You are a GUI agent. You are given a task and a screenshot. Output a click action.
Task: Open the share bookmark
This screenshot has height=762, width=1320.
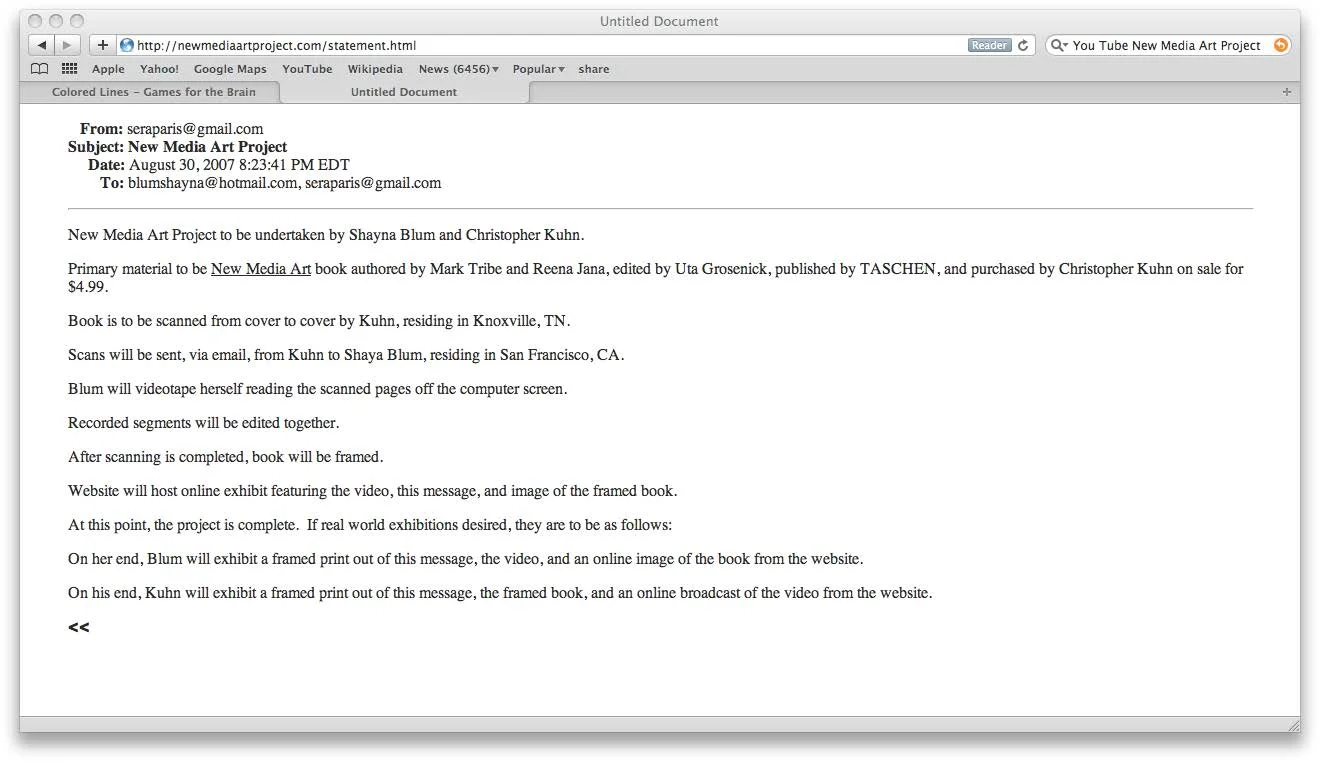click(593, 69)
